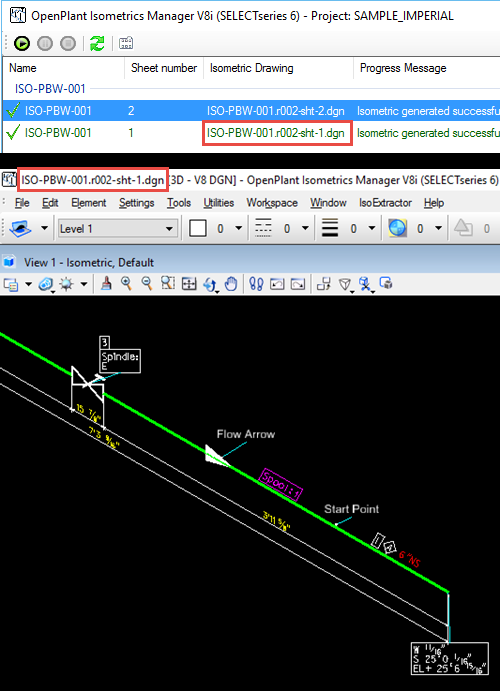Image resolution: width=500 pixels, height=691 pixels.
Task: Open the Level 1 combo box
Action: pyautogui.click(x=118, y=229)
